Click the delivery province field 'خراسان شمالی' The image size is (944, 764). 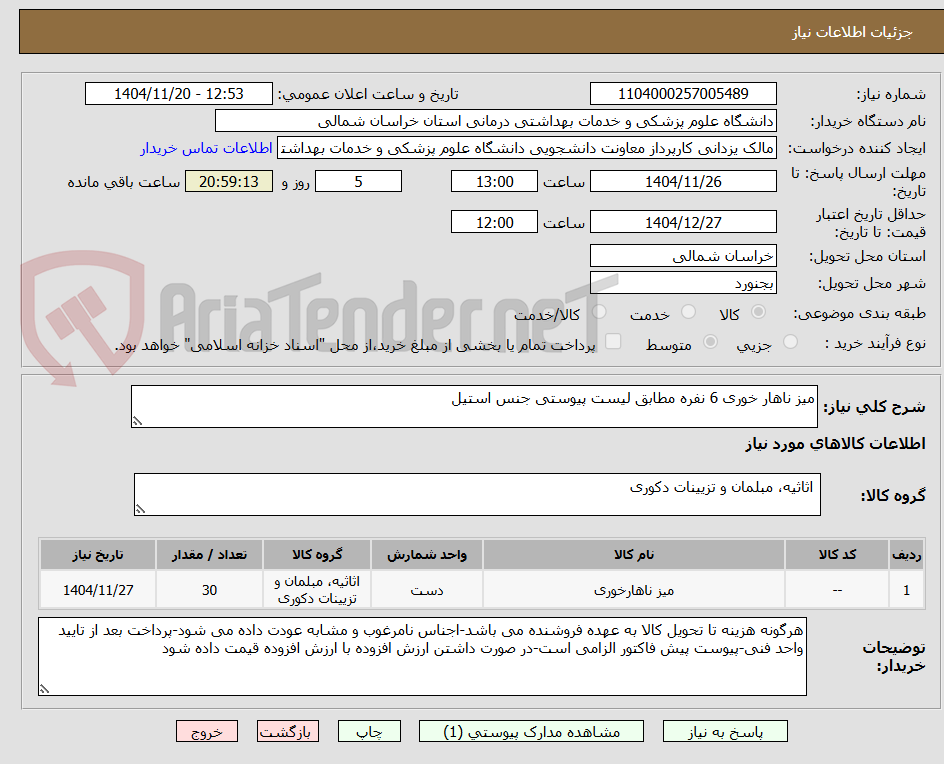tap(683, 256)
